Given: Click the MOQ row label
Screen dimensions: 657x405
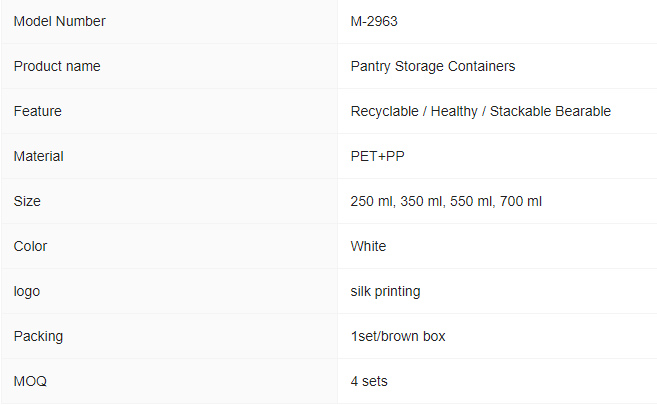Looking at the screenshot, I should coord(30,382).
